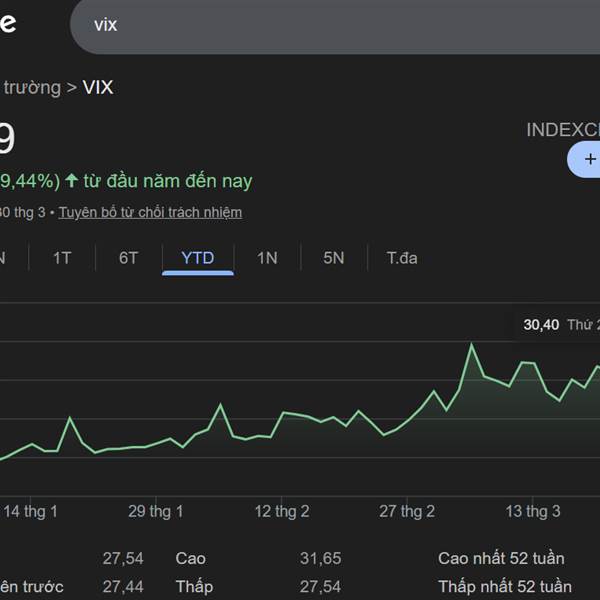600x600 pixels.
Task: Select the 6T time range tab
Action: click(129, 258)
